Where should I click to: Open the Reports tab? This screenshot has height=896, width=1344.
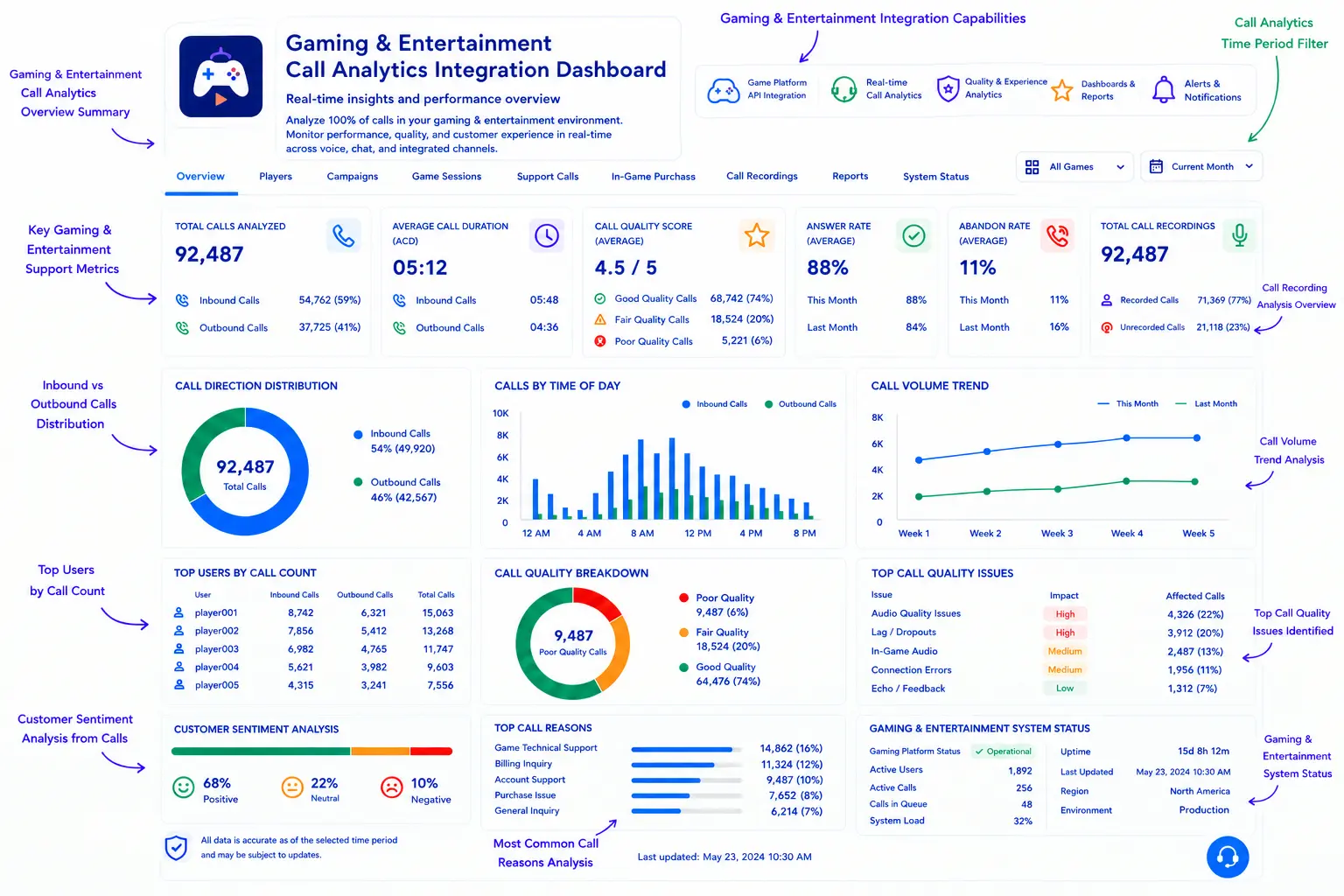pyautogui.click(x=850, y=177)
